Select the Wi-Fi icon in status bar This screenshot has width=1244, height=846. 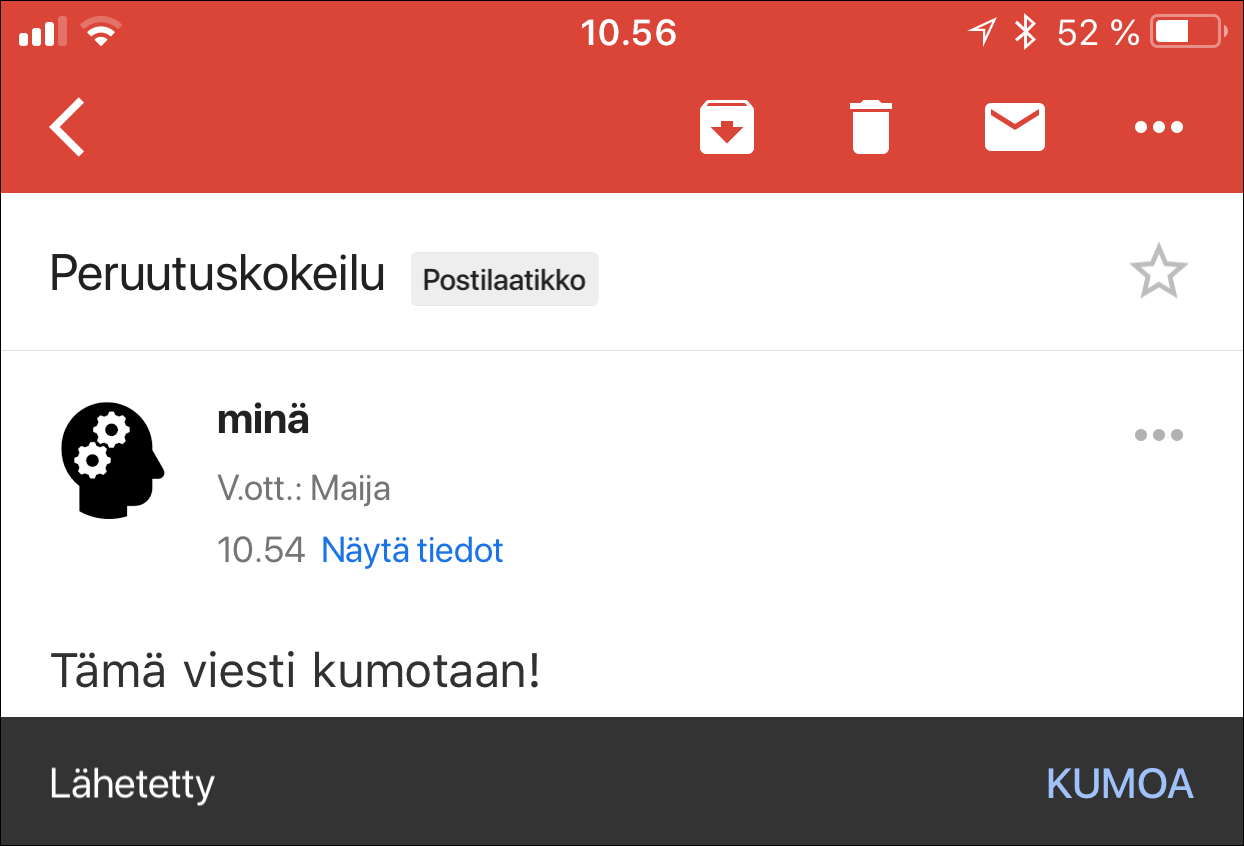(x=99, y=30)
